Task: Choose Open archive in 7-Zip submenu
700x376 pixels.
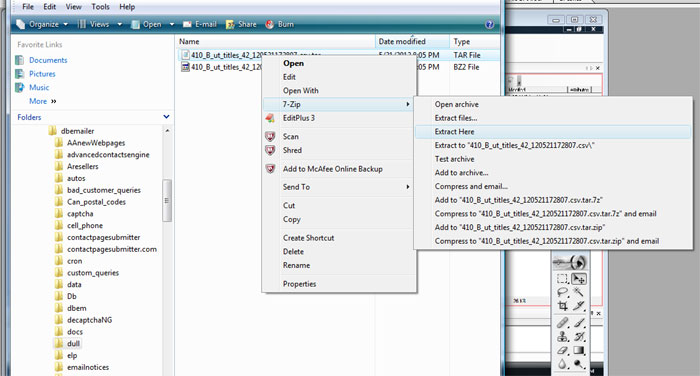Action: click(553, 104)
